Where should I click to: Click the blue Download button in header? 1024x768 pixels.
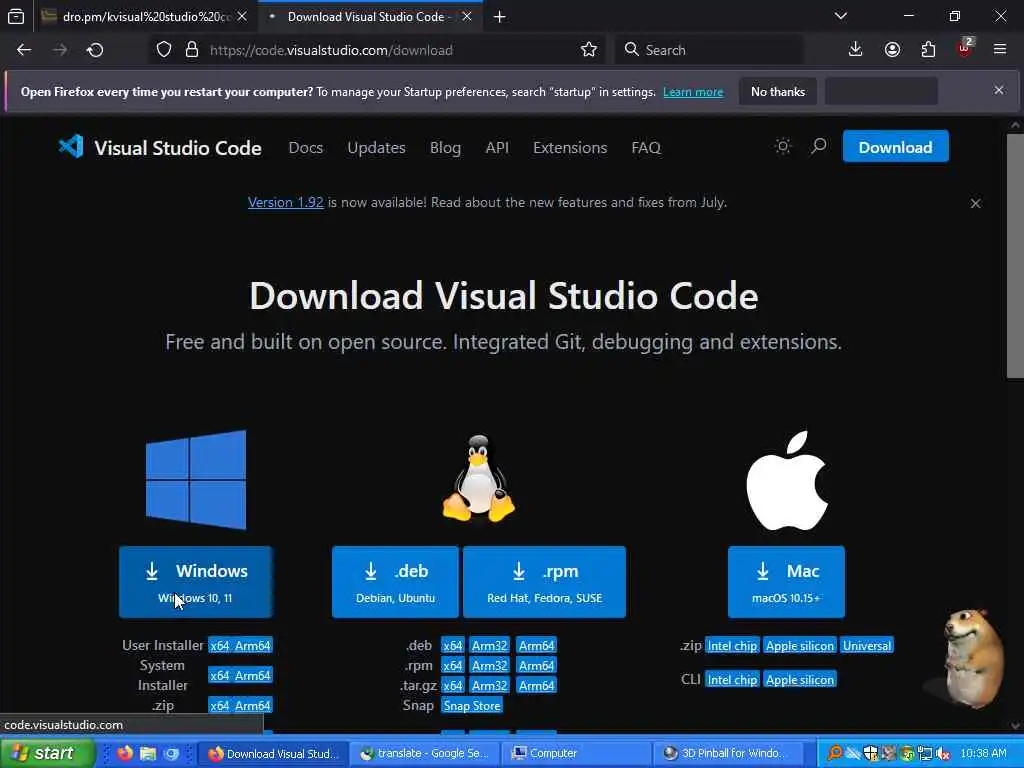tap(895, 147)
